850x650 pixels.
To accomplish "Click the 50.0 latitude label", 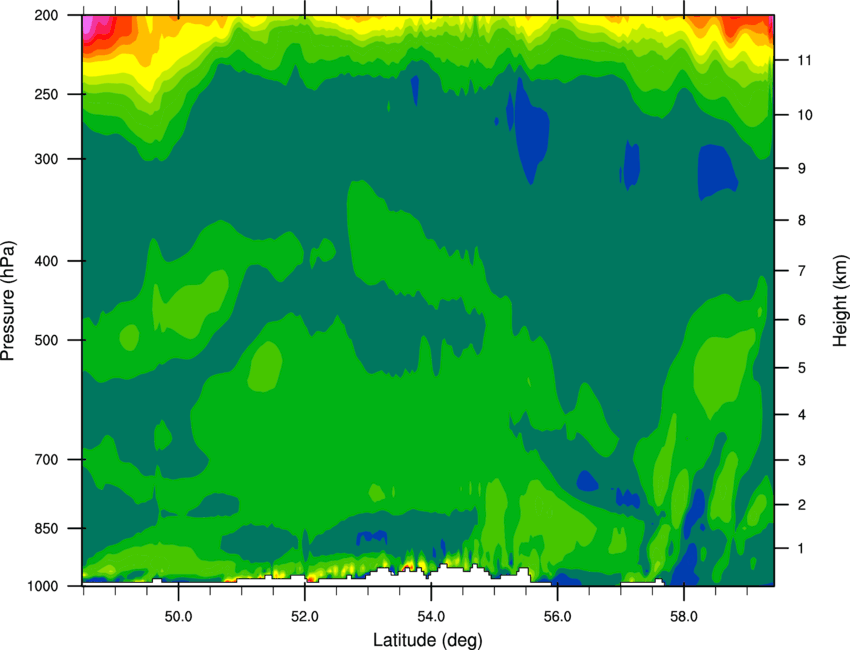I will 178,617.
